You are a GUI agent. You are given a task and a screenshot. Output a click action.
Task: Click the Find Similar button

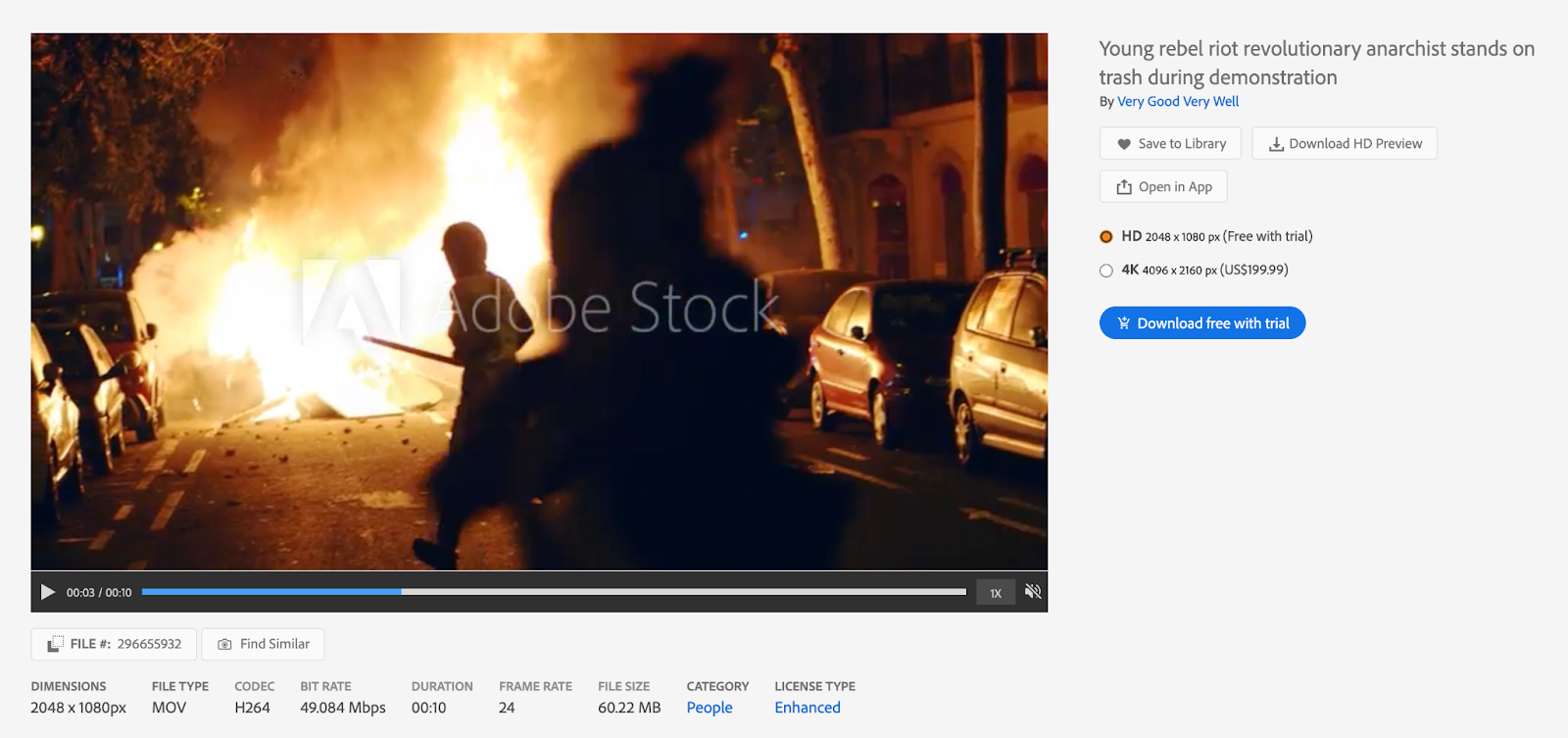[263, 644]
